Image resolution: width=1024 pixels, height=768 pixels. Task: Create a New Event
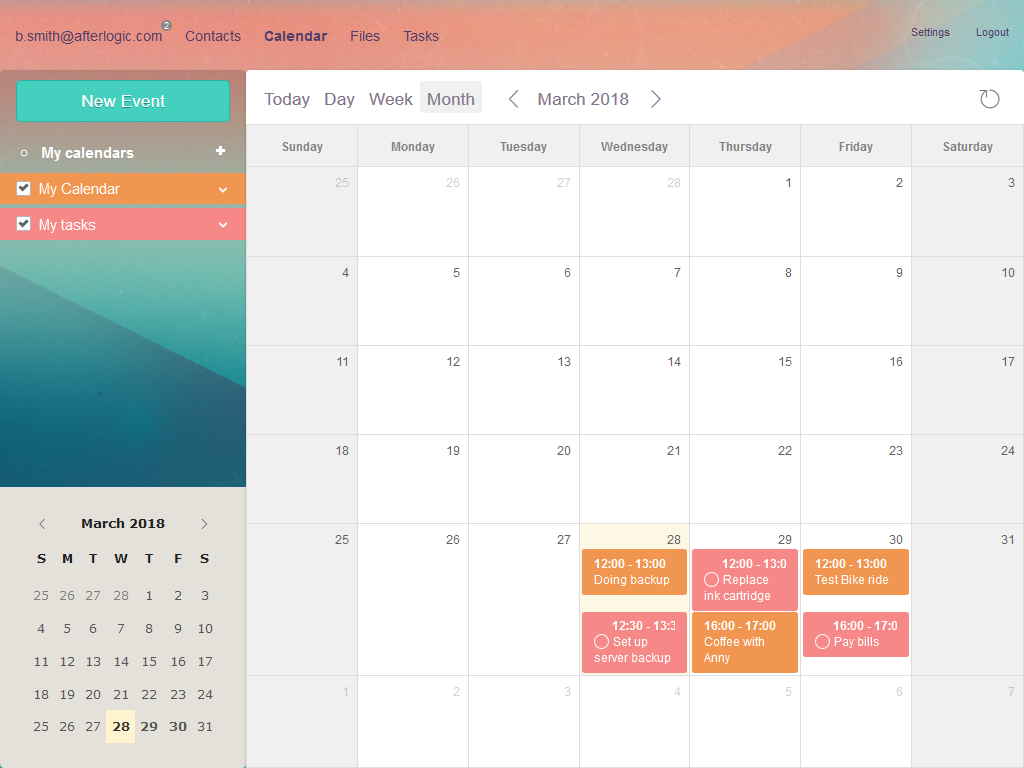(123, 101)
